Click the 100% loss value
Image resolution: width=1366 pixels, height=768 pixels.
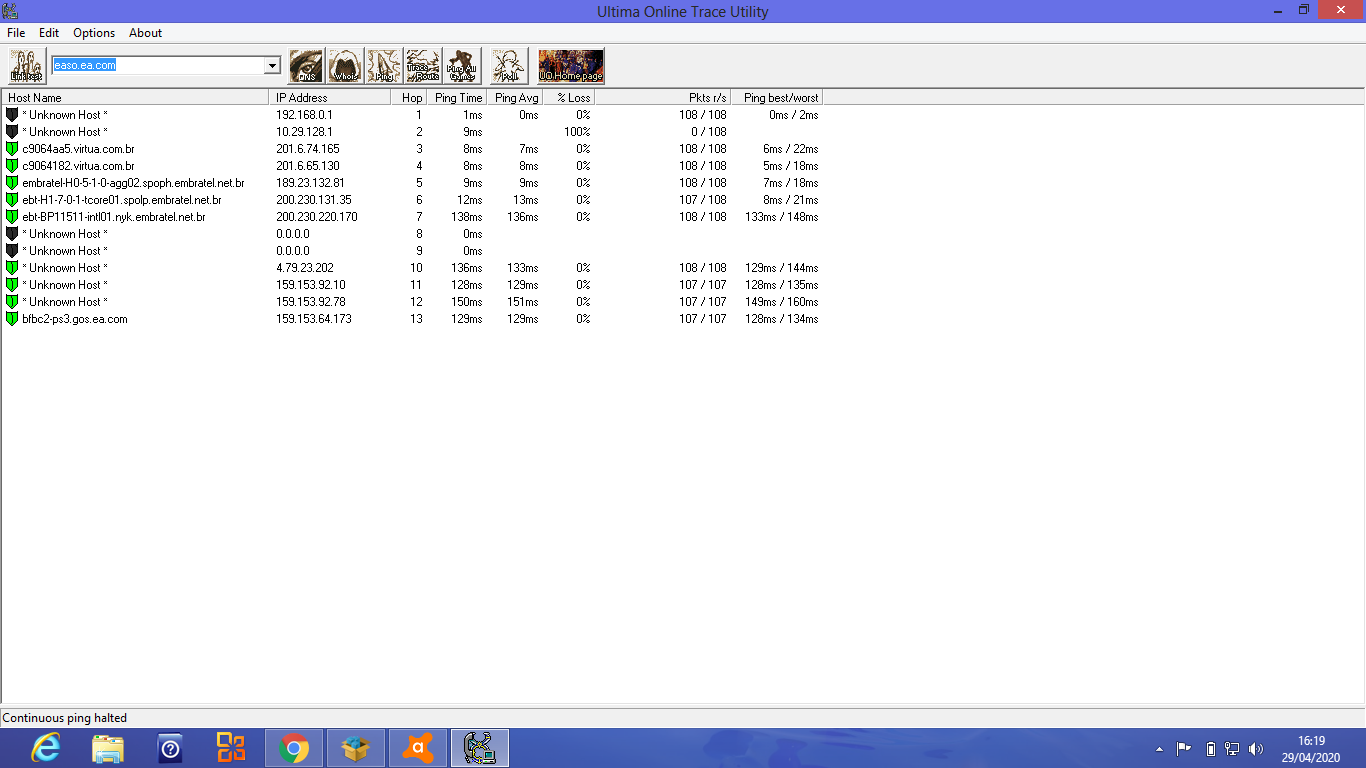(577, 132)
